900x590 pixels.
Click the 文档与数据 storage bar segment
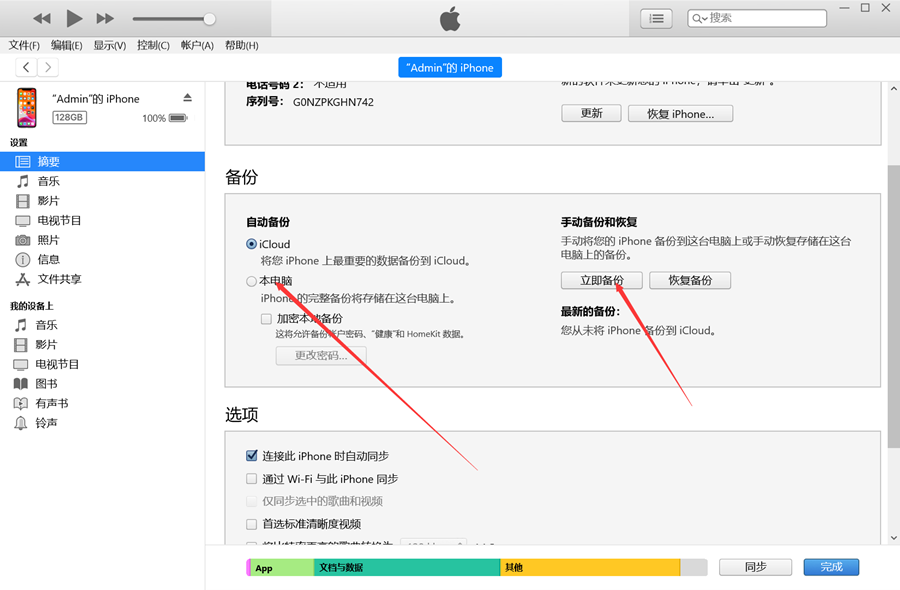click(407, 568)
